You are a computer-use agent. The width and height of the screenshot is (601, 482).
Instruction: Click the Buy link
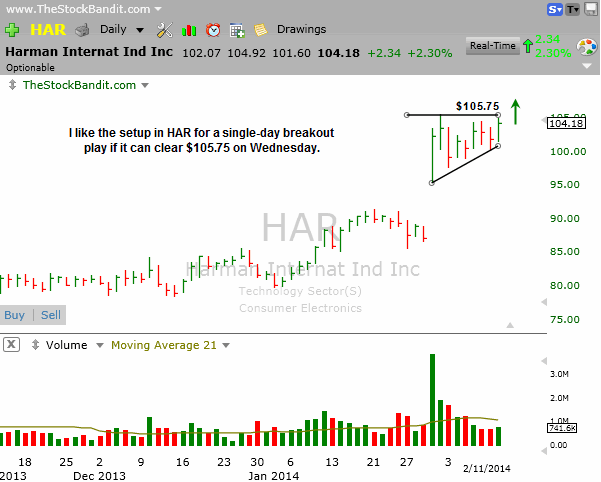(15, 315)
